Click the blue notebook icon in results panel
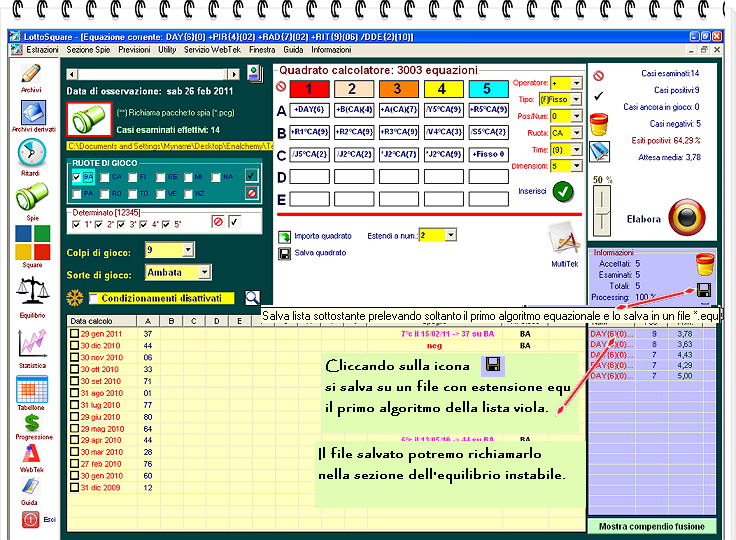 click(599, 152)
